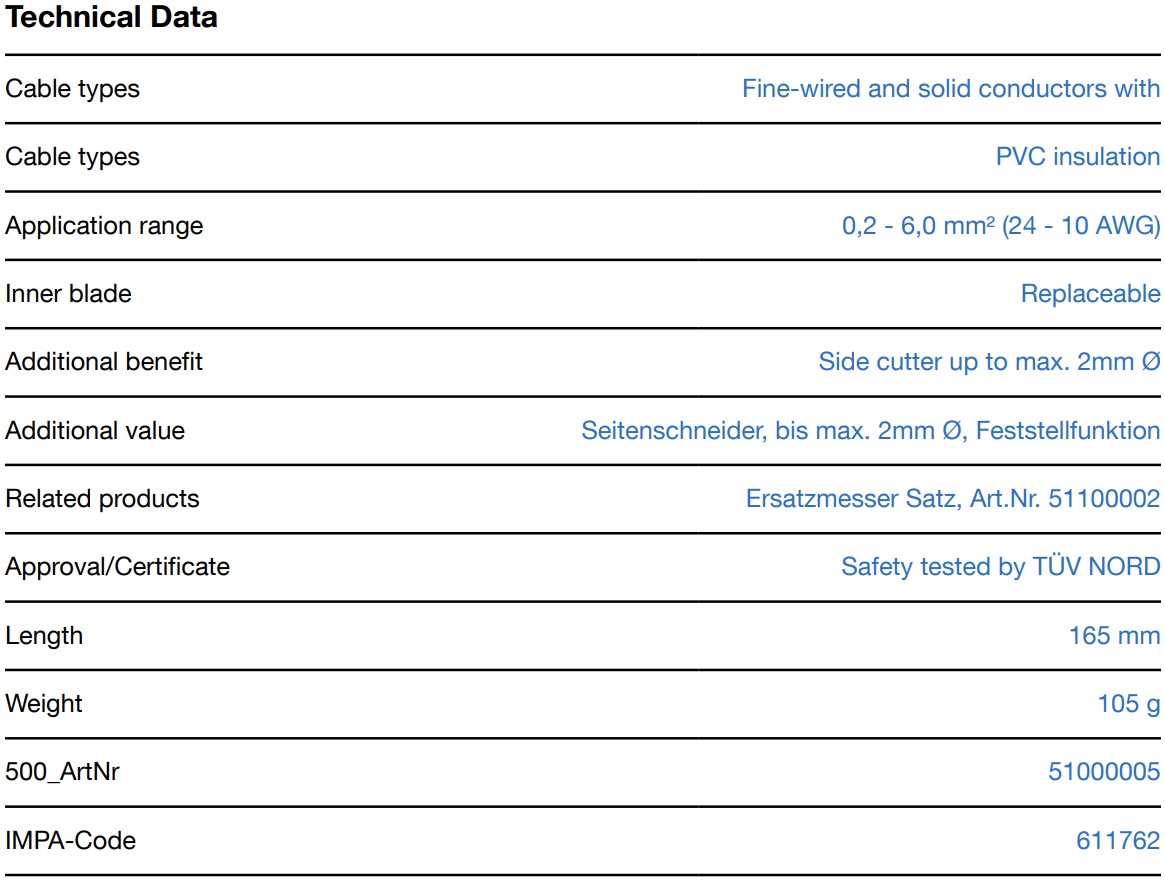Click the Approval/Certificate label
1165x882 pixels.
coord(117,567)
